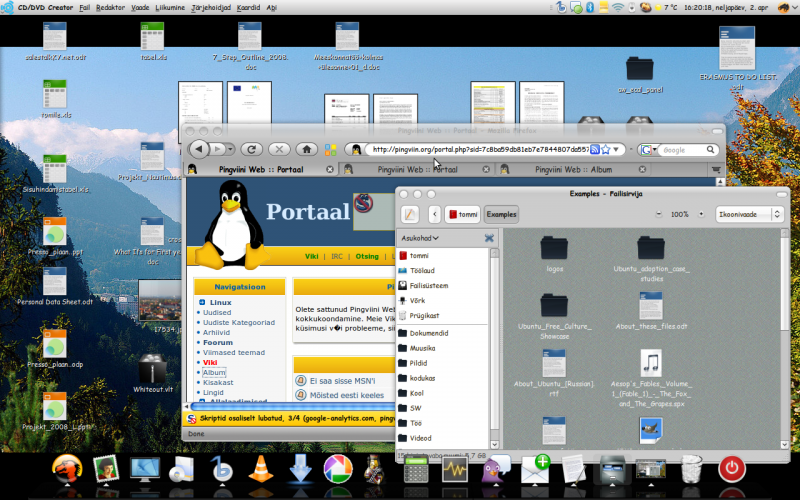Open URL bar history dropdown arrow

[x=616, y=149]
